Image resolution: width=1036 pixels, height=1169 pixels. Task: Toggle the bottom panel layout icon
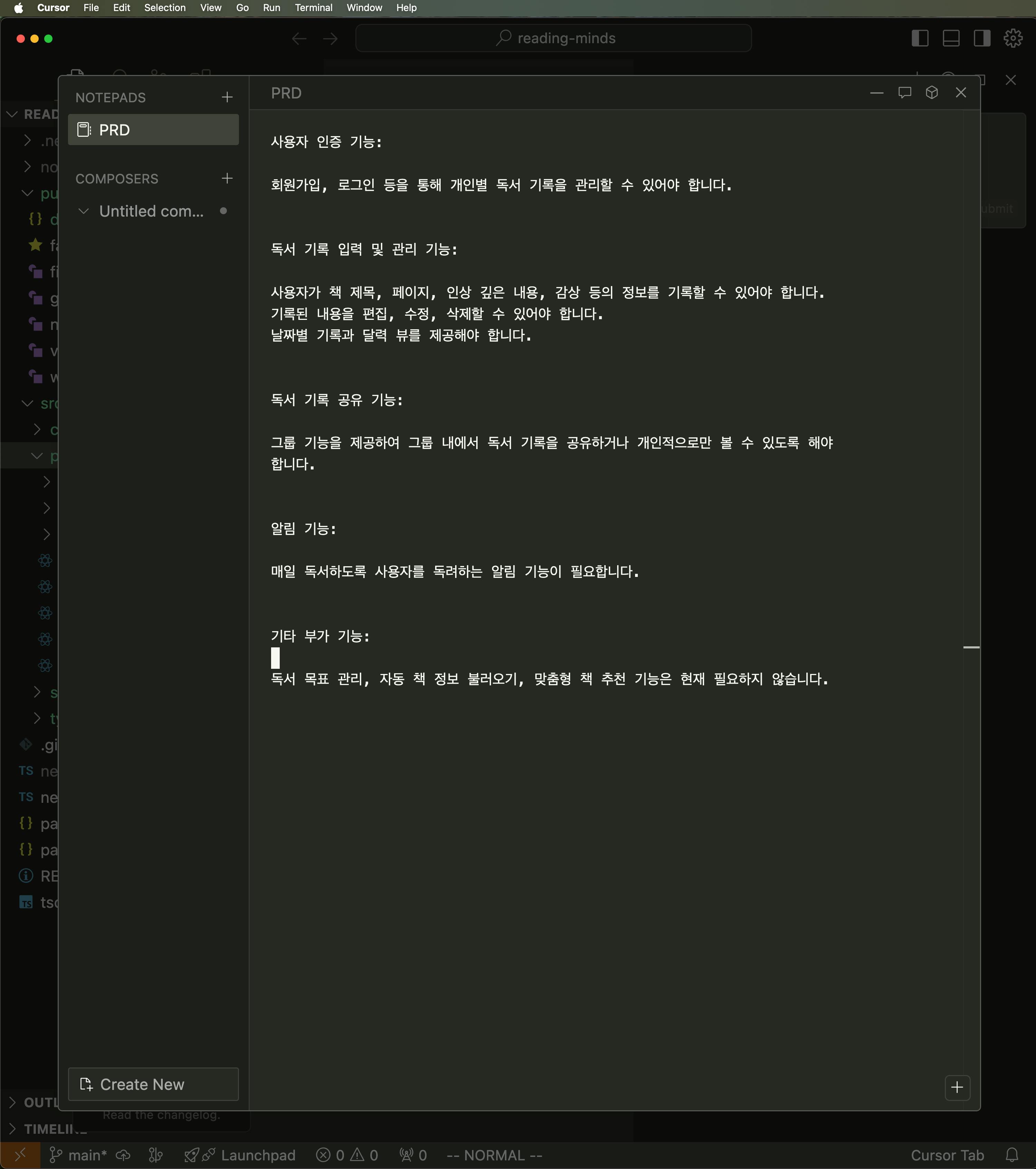[951, 38]
